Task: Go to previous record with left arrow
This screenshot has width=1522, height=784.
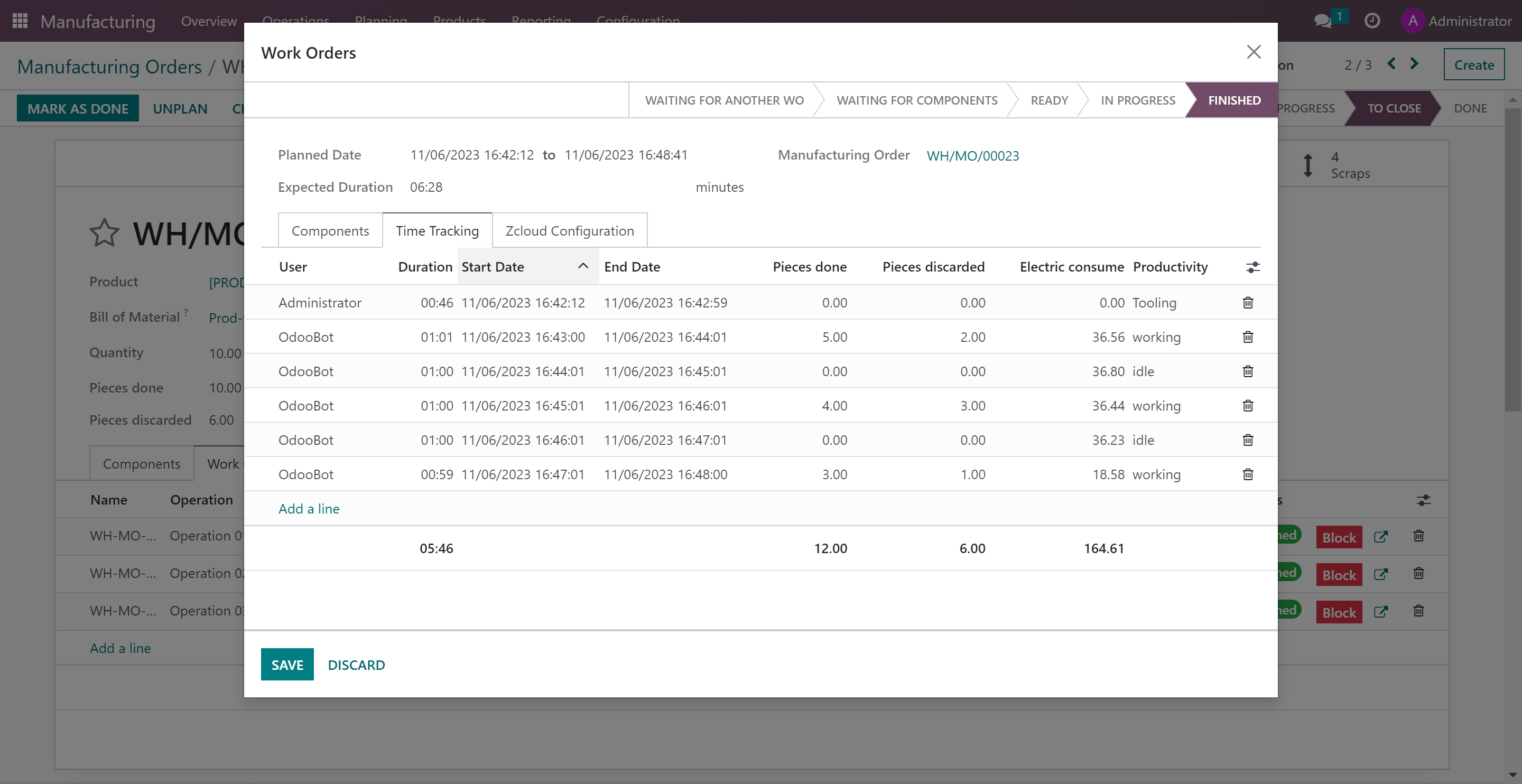Action: pyautogui.click(x=1391, y=64)
